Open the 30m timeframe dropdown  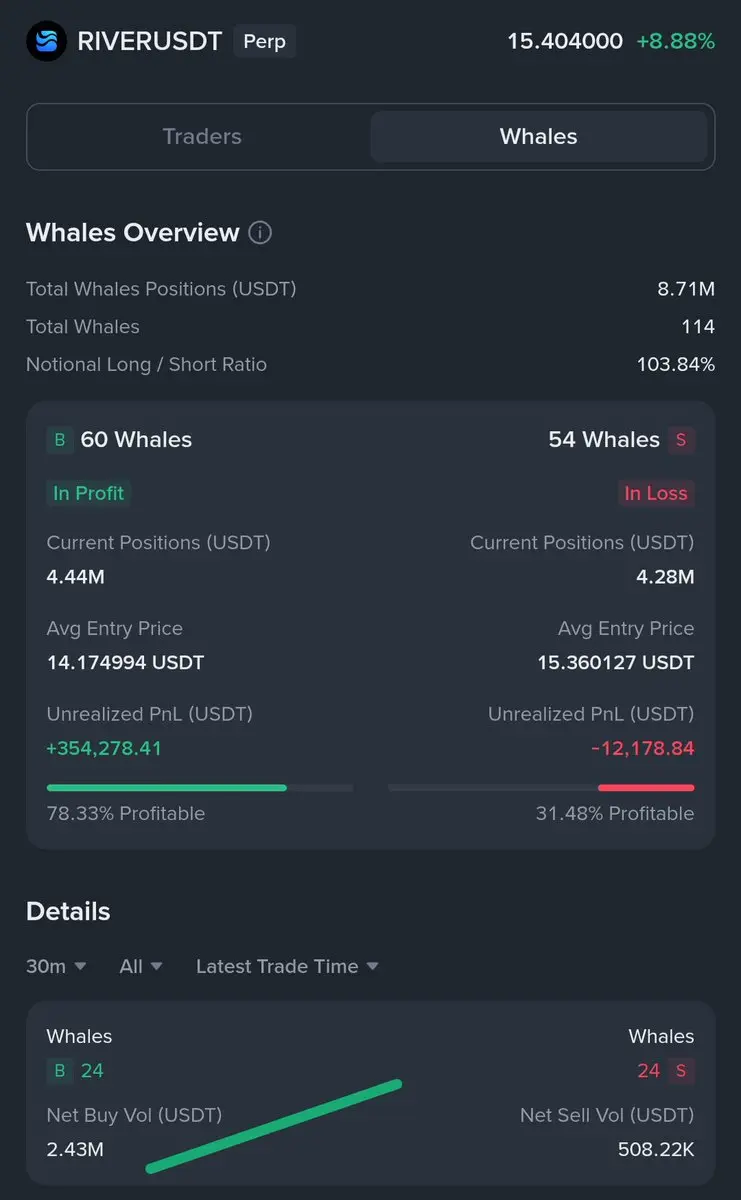(x=56, y=966)
